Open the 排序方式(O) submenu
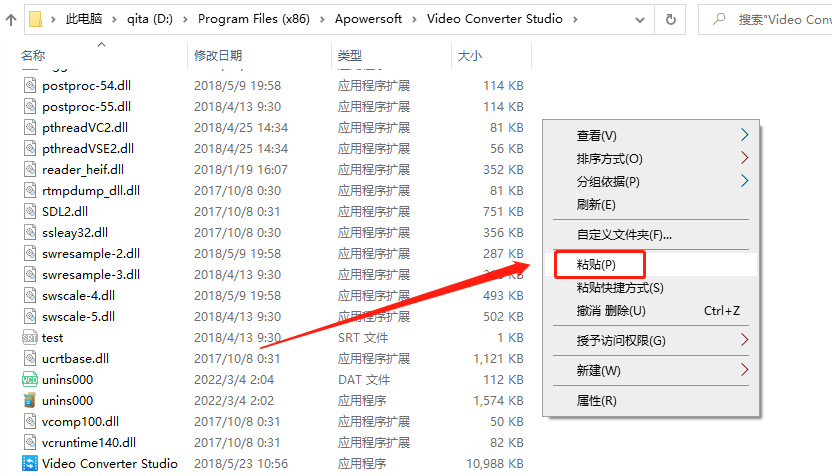This screenshot has height=476, width=832. [651, 159]
